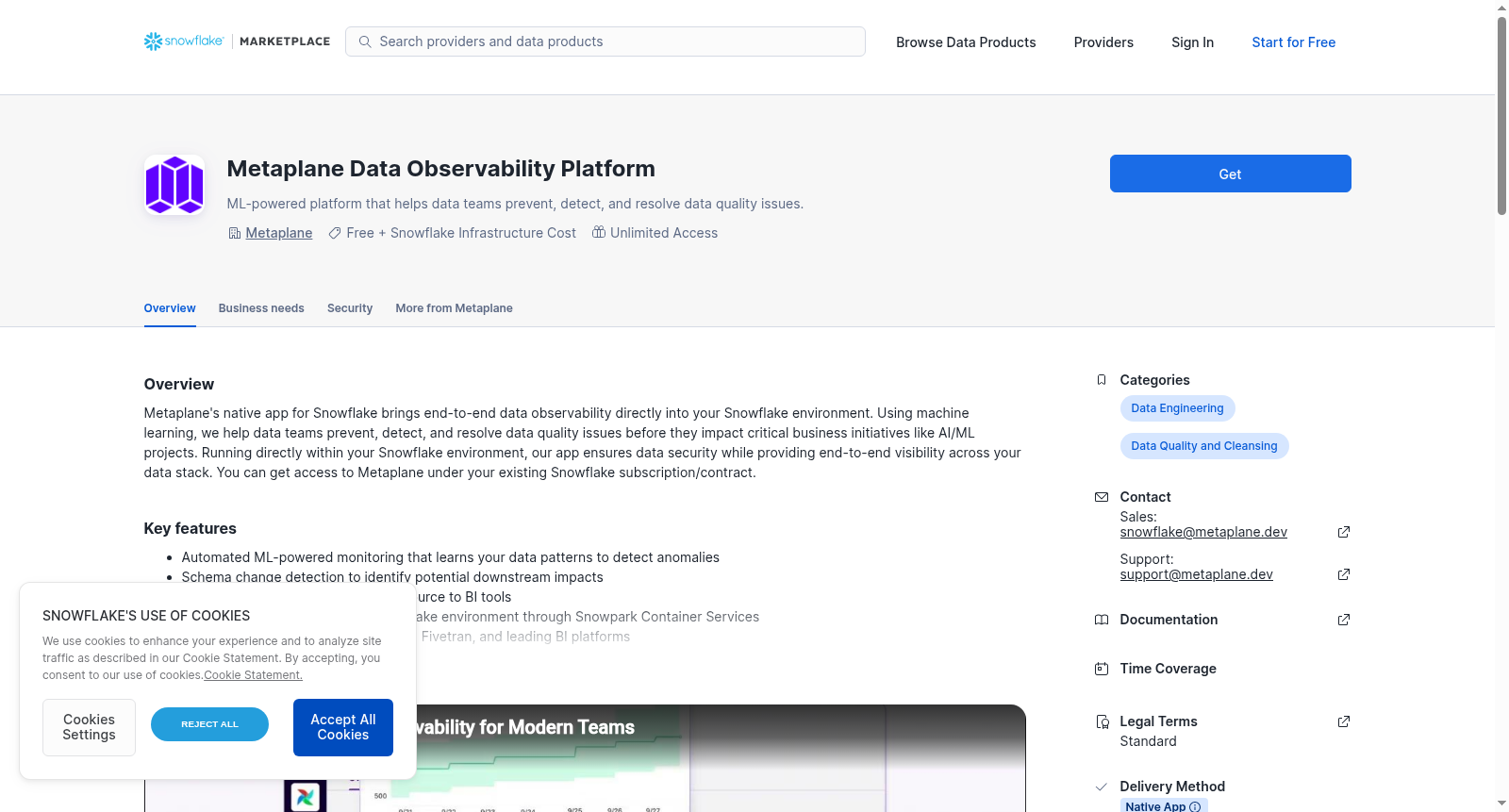Open the Legal Terms link
Image resolution: width=1509 pixels, height=812 pixels.
pos(1158,721)
